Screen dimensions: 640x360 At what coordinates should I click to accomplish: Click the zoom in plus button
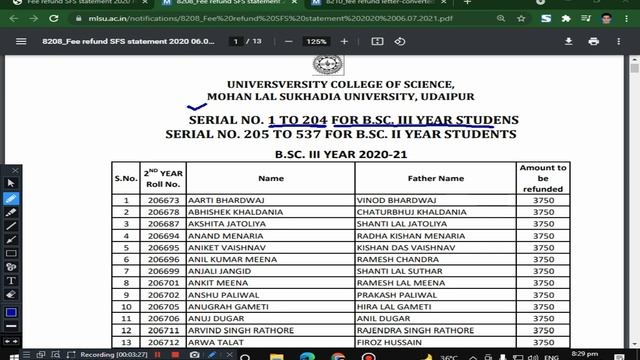(344, 42)
